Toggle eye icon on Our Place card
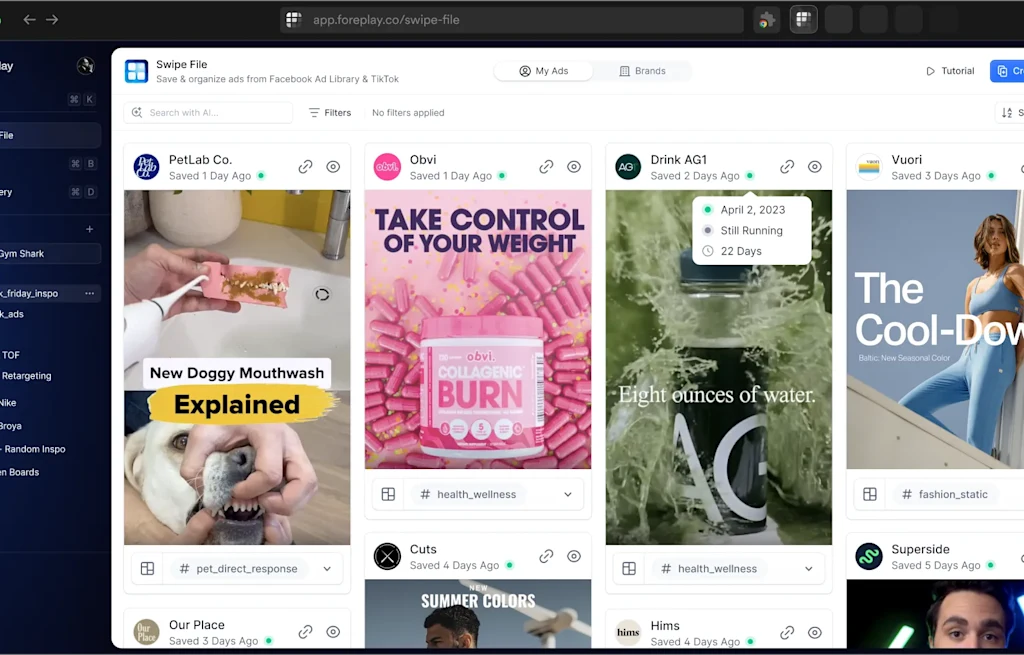This screenshot has height=655, width=1024. click(x=333, y=631)
